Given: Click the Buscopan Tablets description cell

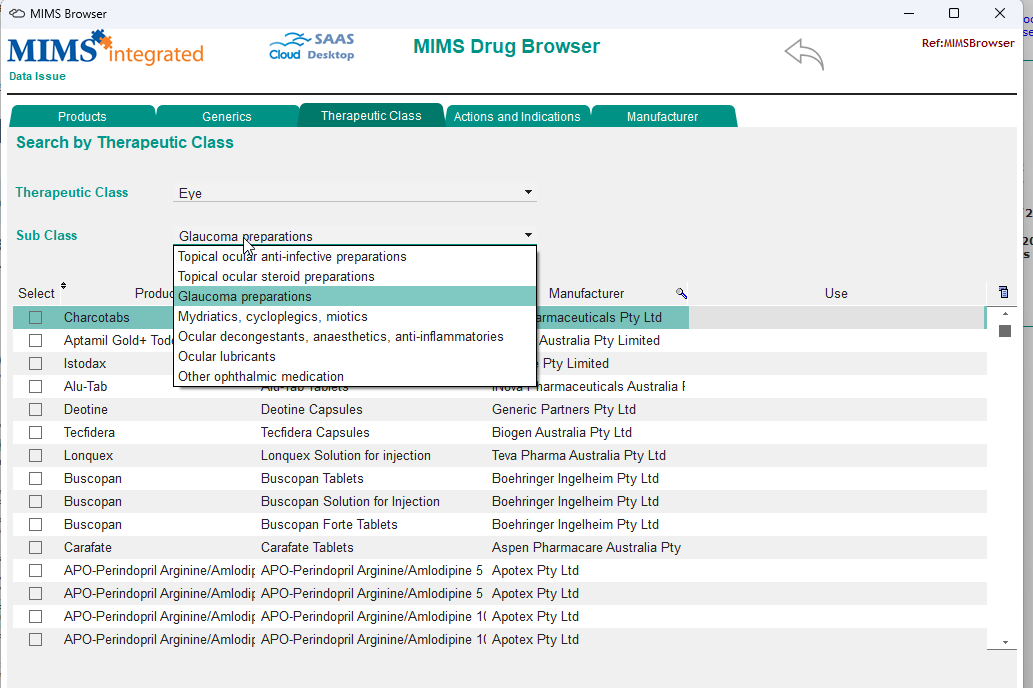Looking at the screenshot, I should coord(312,478).
